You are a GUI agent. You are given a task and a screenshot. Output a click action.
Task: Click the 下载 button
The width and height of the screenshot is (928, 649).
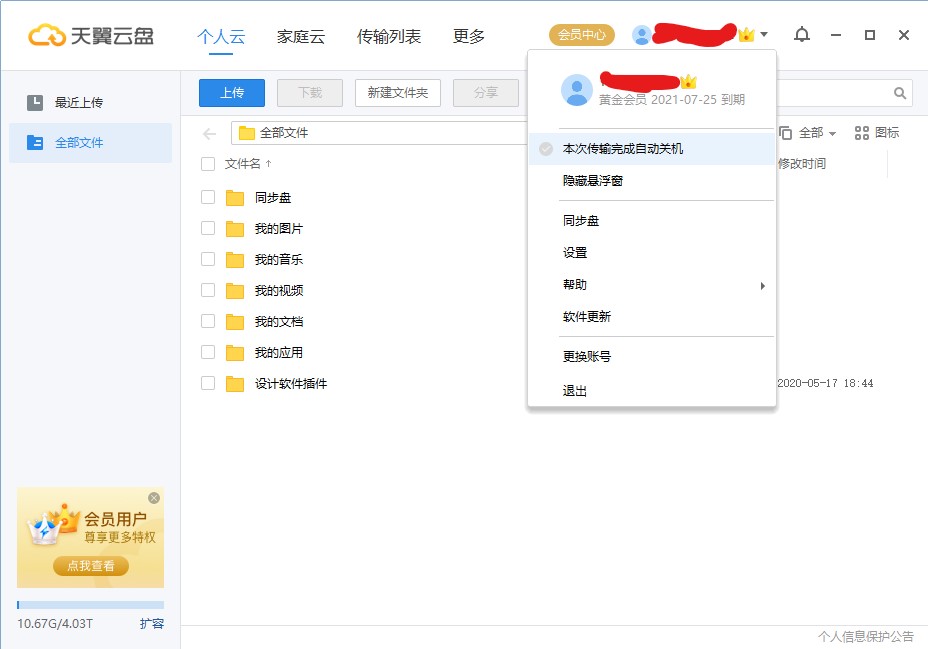click(x=310, y=93)
